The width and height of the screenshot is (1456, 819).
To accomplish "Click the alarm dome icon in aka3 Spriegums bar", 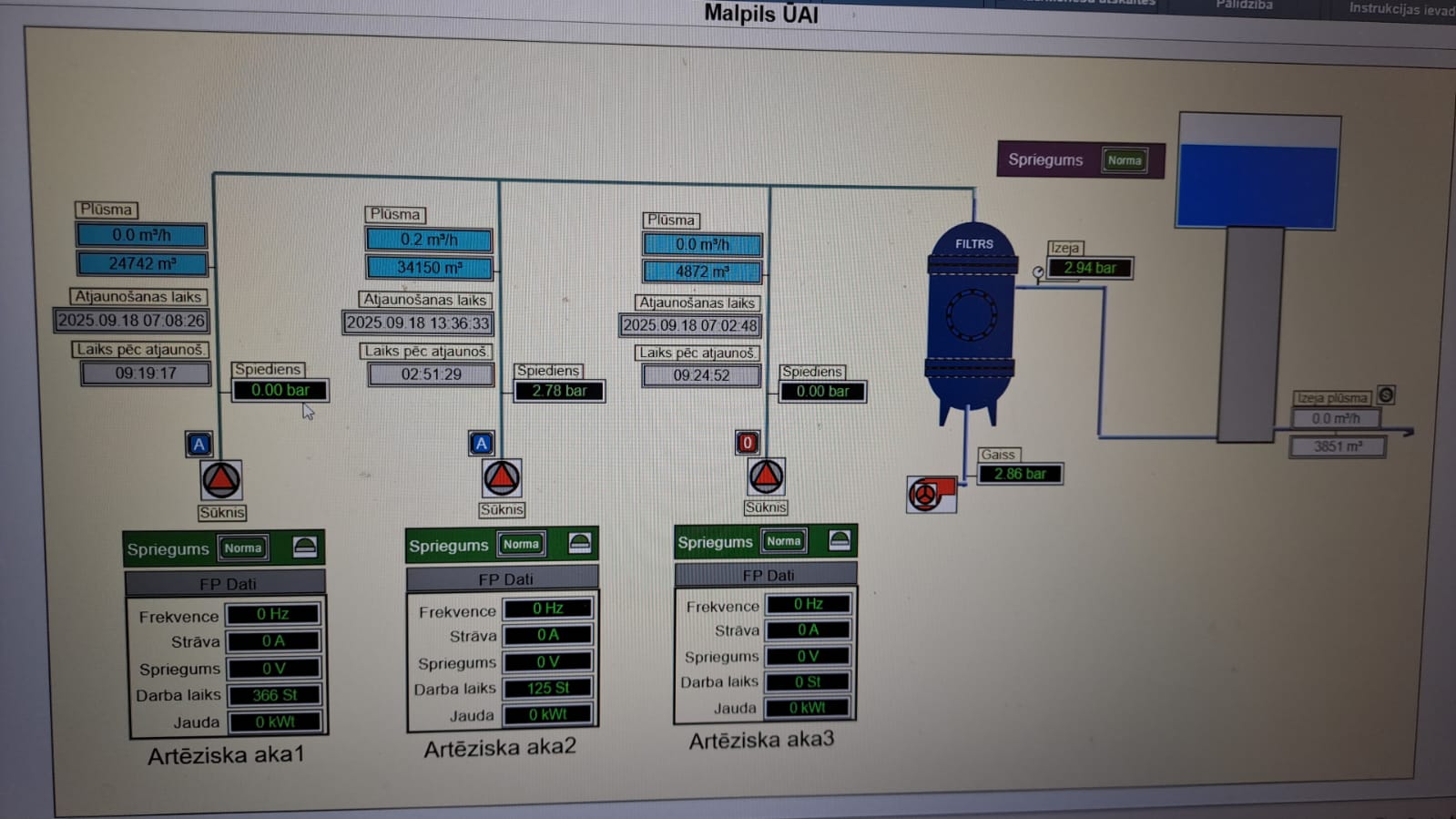I will coord(839,539).
